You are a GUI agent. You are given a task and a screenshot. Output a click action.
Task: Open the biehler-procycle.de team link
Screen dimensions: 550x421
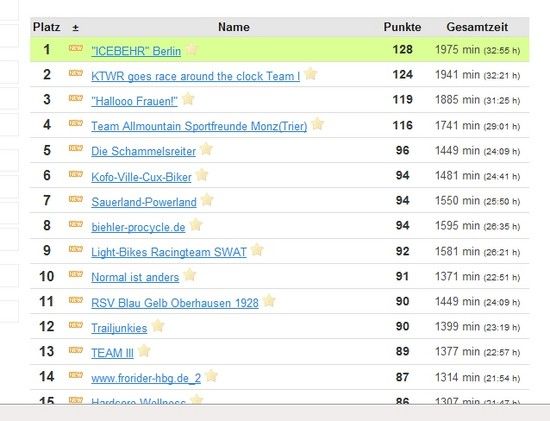(138, 227)
